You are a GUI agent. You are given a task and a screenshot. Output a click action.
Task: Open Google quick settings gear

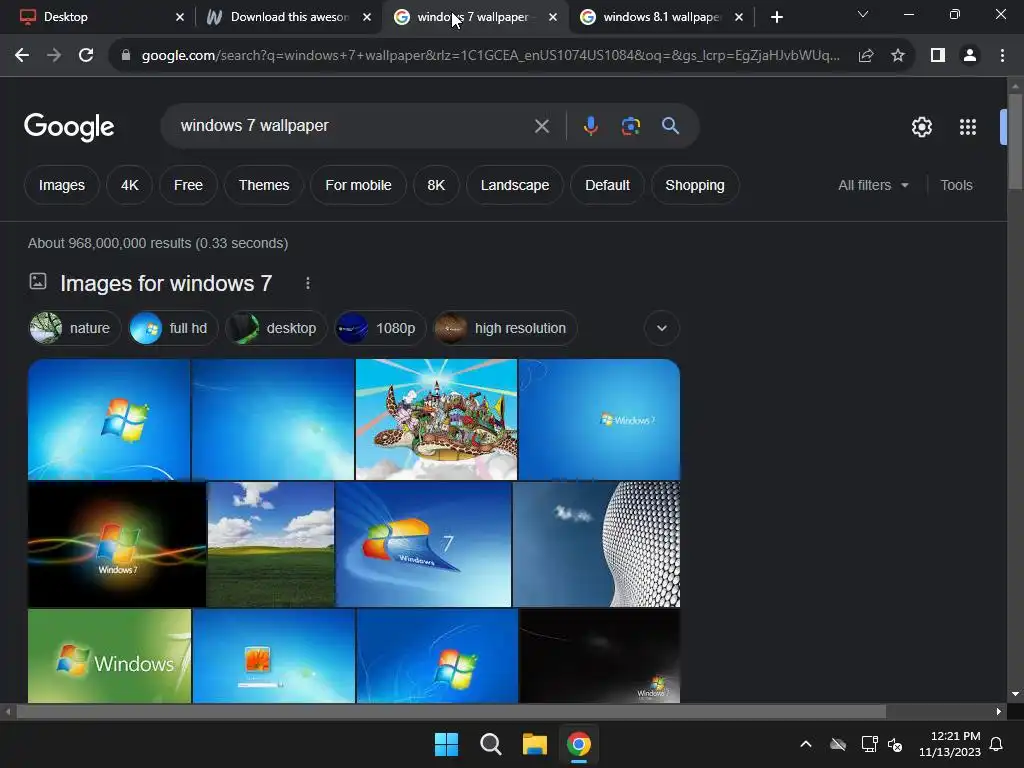tap(921, 127)
